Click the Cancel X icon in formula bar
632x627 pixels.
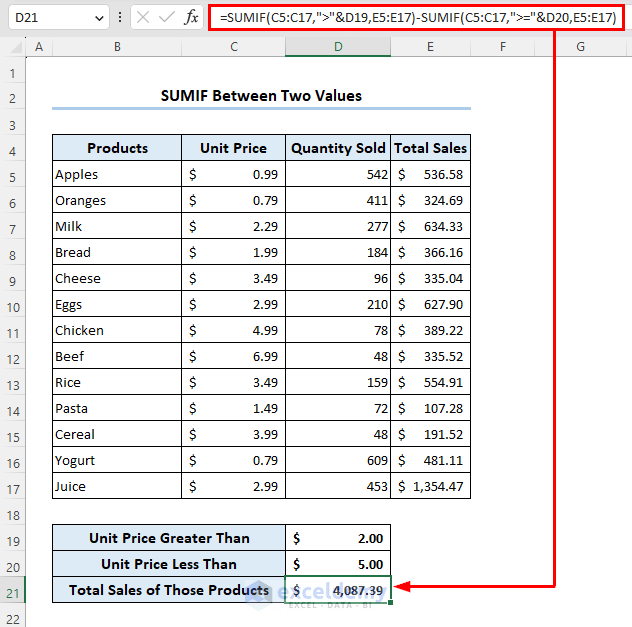point(143,17)
